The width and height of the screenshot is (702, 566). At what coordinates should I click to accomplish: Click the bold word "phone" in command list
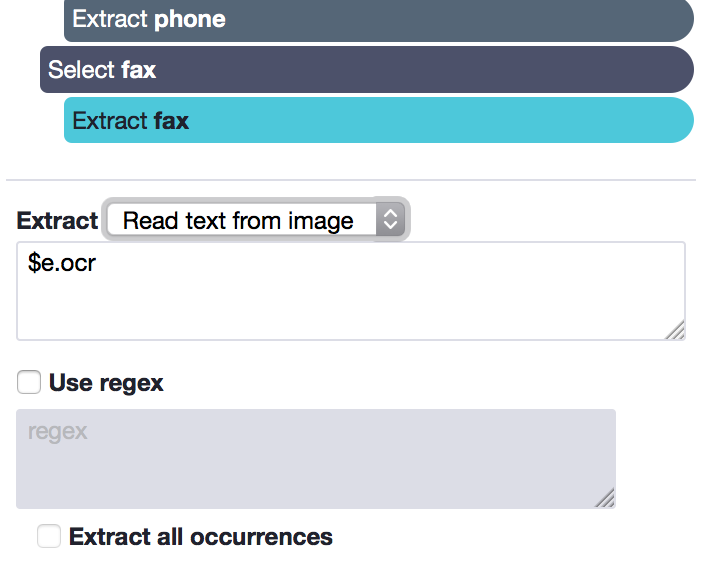click(189, 19)
